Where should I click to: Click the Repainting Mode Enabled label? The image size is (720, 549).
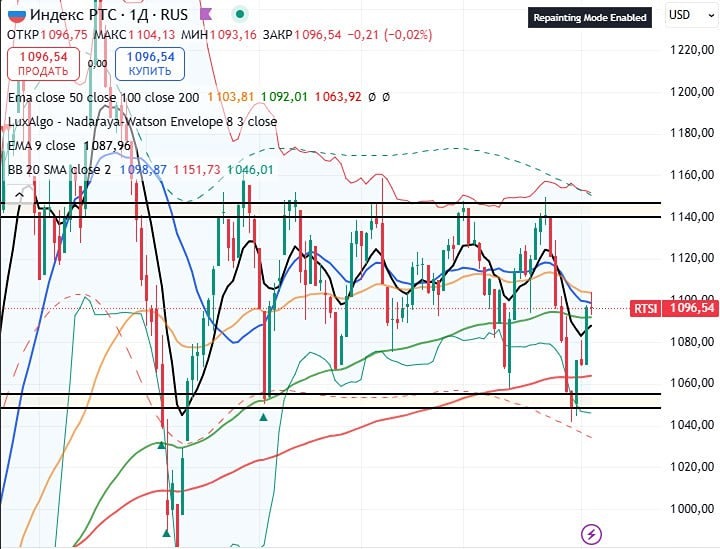pos(590,18)
